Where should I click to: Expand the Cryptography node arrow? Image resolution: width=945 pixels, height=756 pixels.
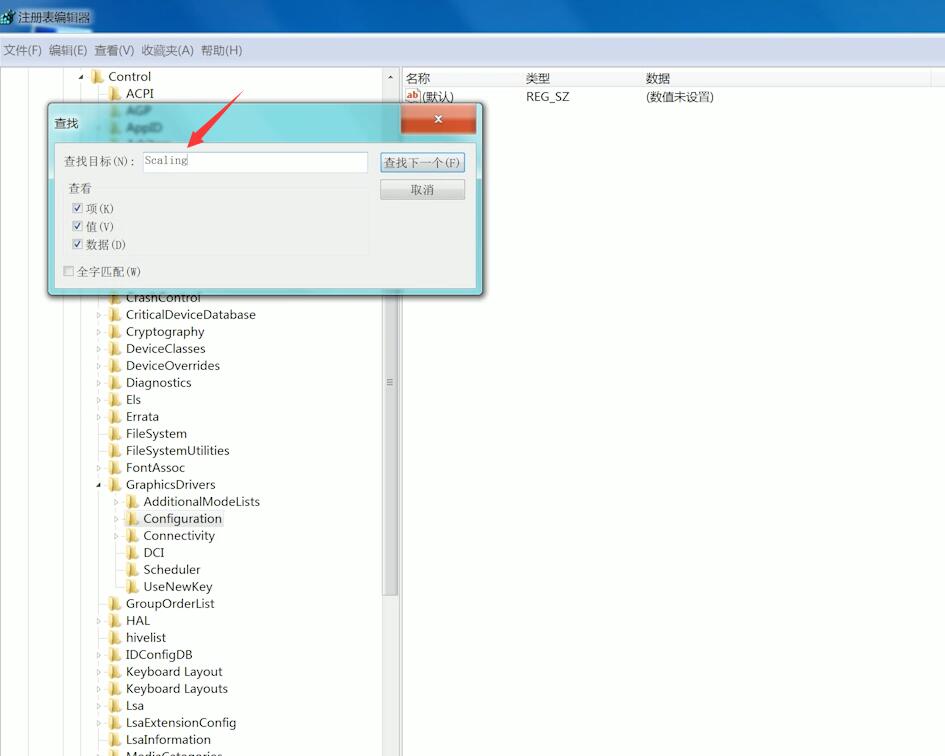[98, 332]
